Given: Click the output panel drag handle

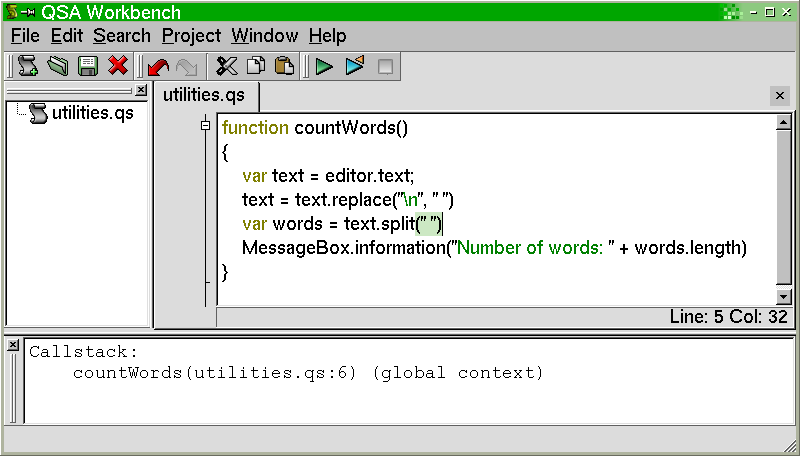Looking at the screenshot, I should (x=13, y=388).
